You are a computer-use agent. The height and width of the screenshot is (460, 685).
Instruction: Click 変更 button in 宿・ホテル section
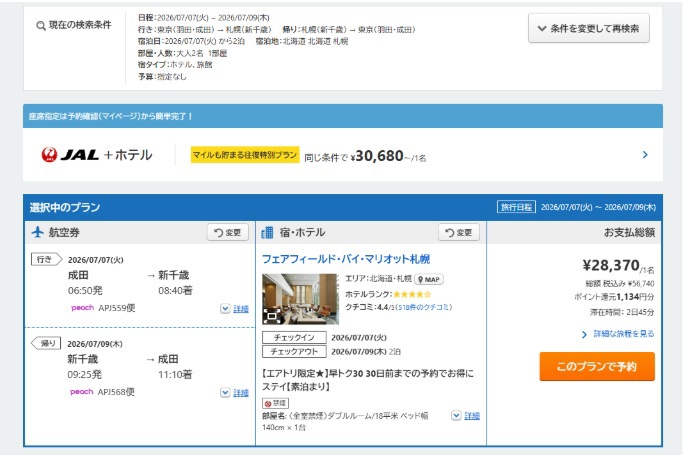click(x=459, y=232)
